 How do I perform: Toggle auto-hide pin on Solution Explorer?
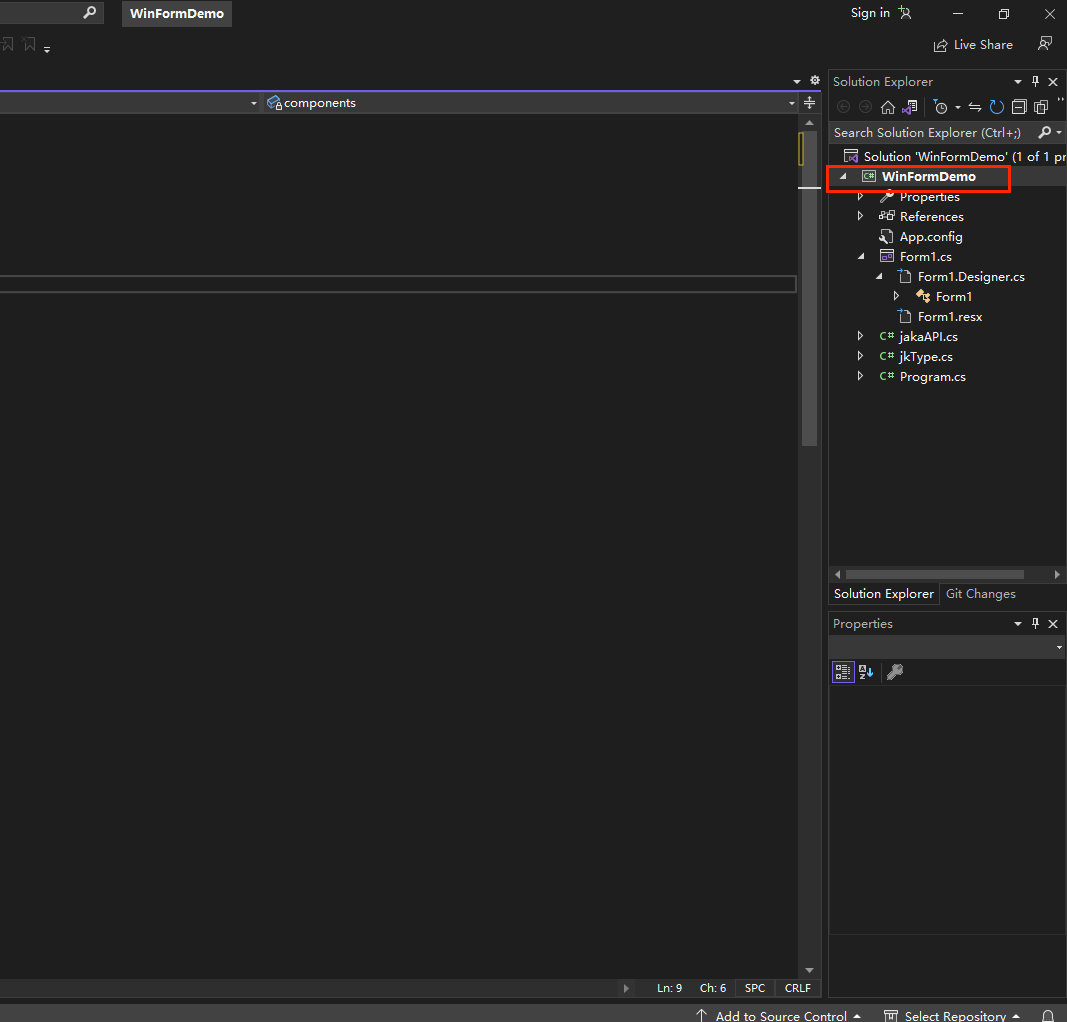tap(1035, 82)
